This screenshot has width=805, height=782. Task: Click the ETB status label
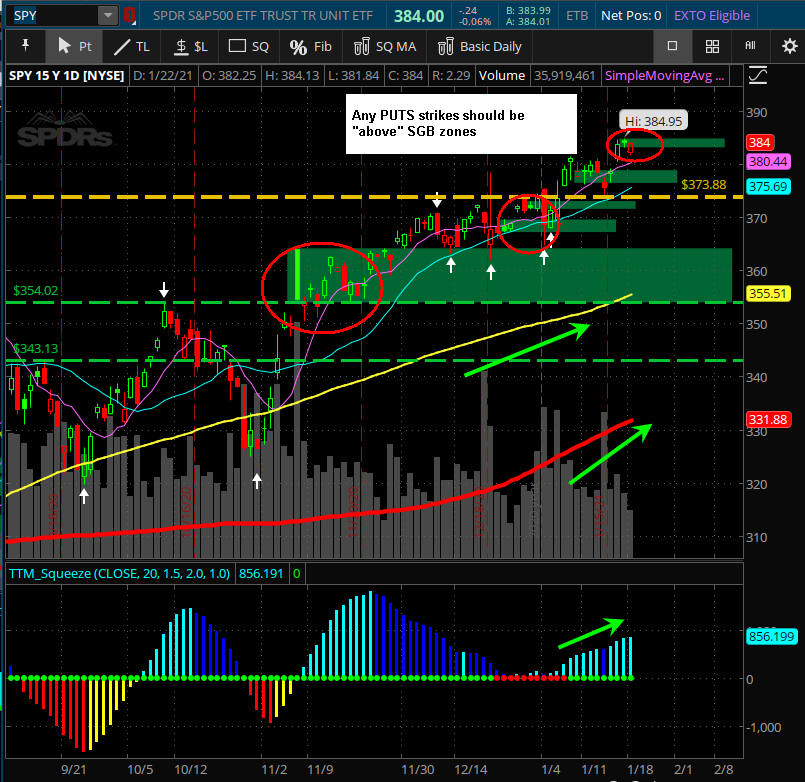coord(576,16)
